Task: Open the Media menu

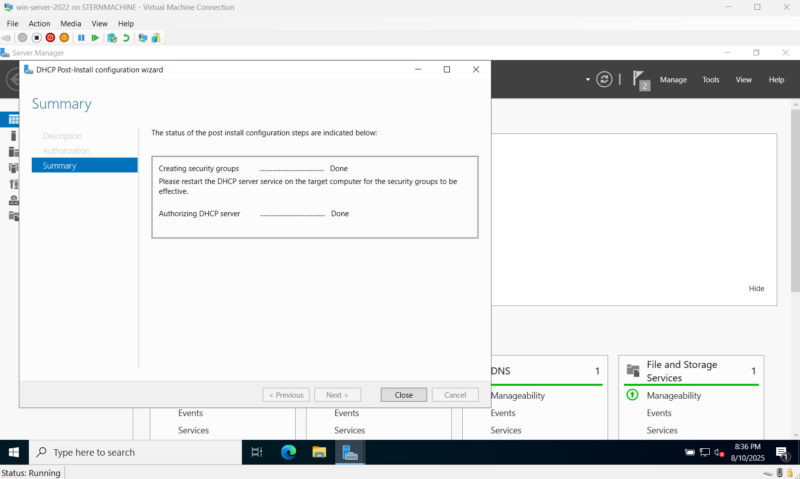Action: (x=70, y=23)
